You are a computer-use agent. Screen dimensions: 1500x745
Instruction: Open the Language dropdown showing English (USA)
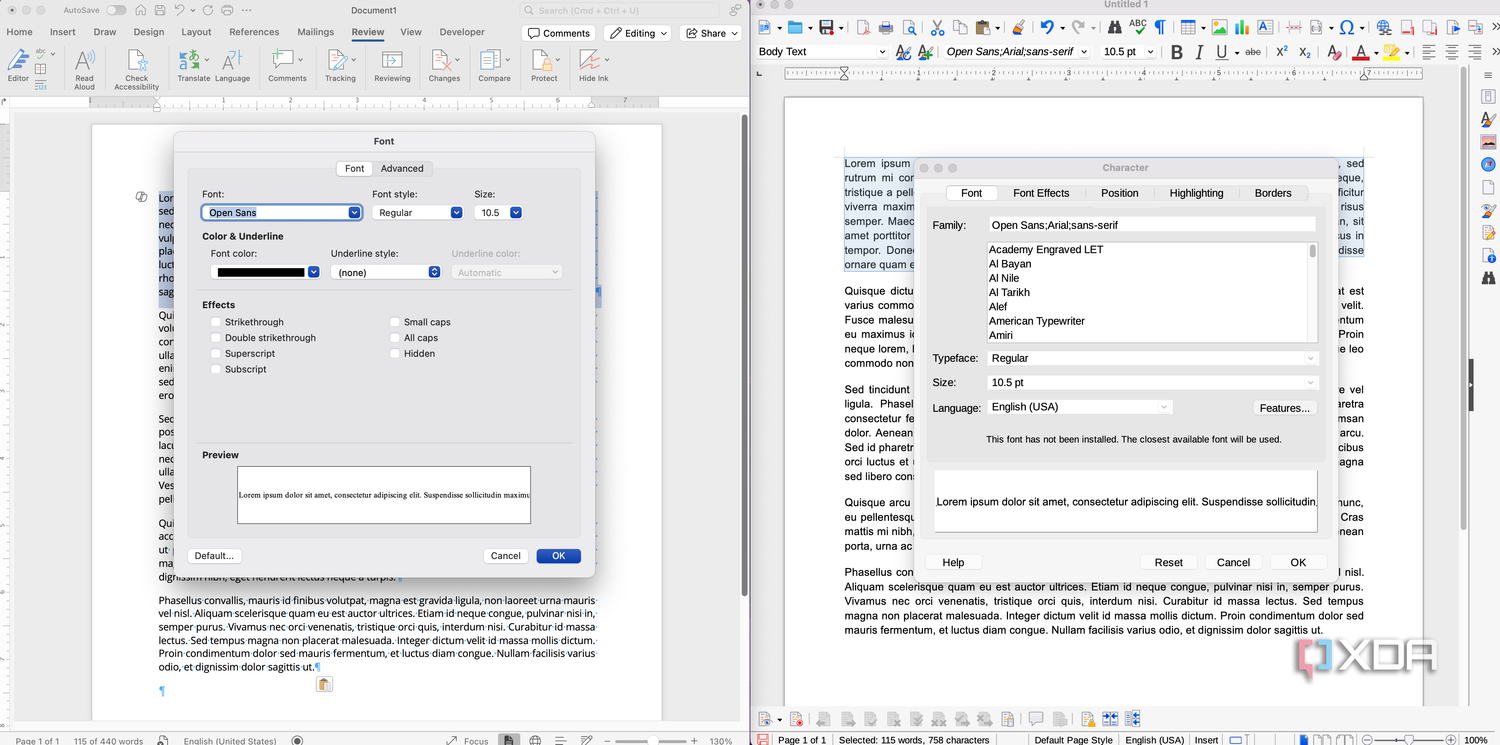pyautogui.click(x=1080, y=407)
